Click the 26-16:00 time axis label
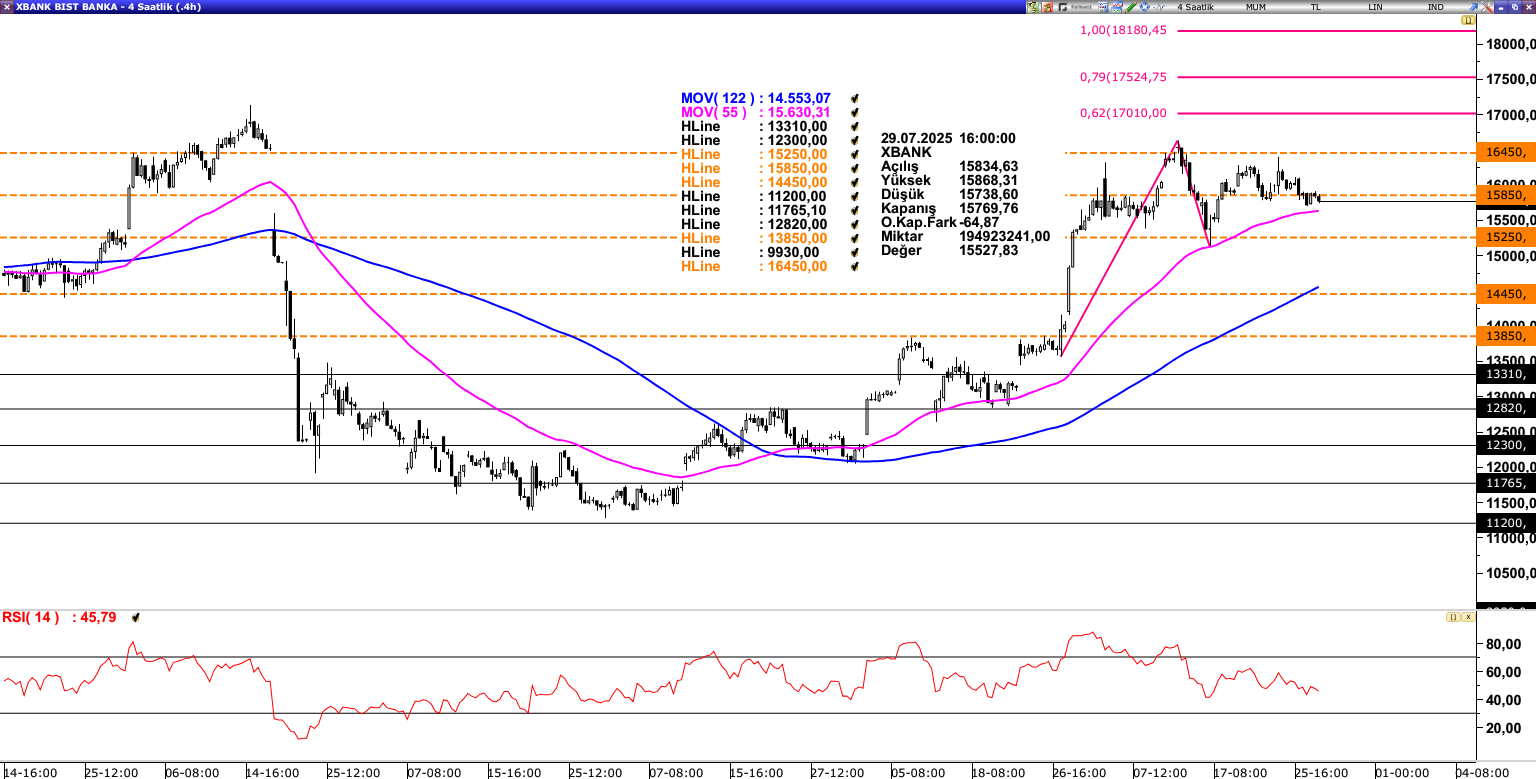This screenshot has height=779, width=1536. click(x=1078, y=773)
